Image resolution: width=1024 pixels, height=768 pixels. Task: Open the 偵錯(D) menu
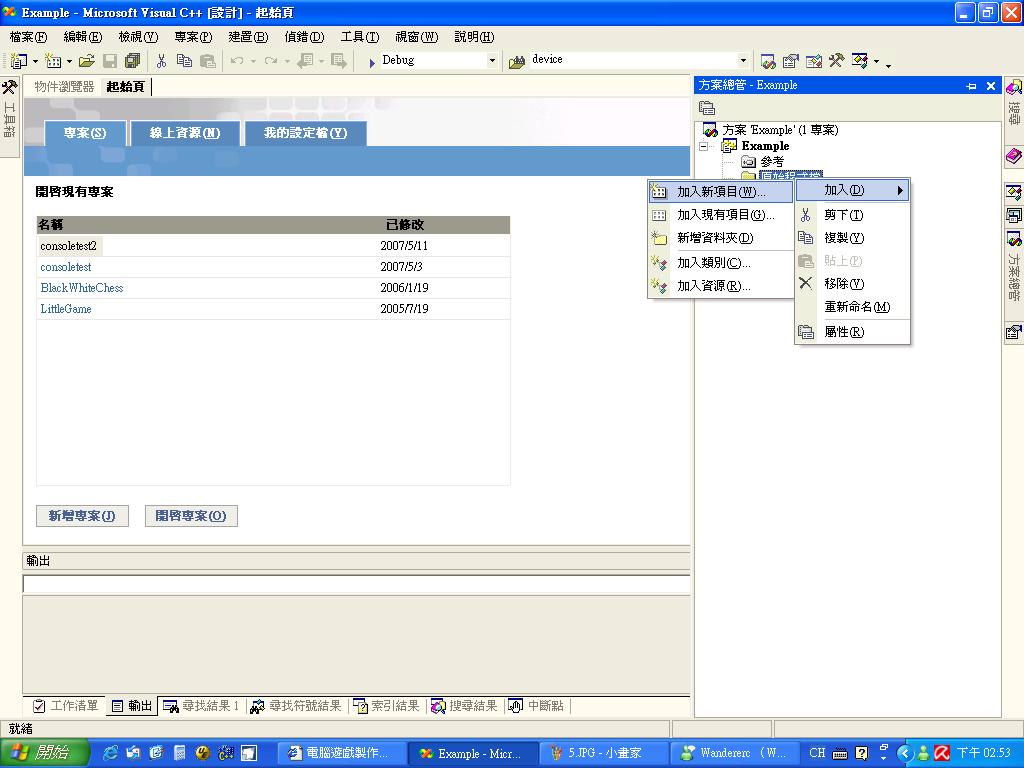(304, 37)
